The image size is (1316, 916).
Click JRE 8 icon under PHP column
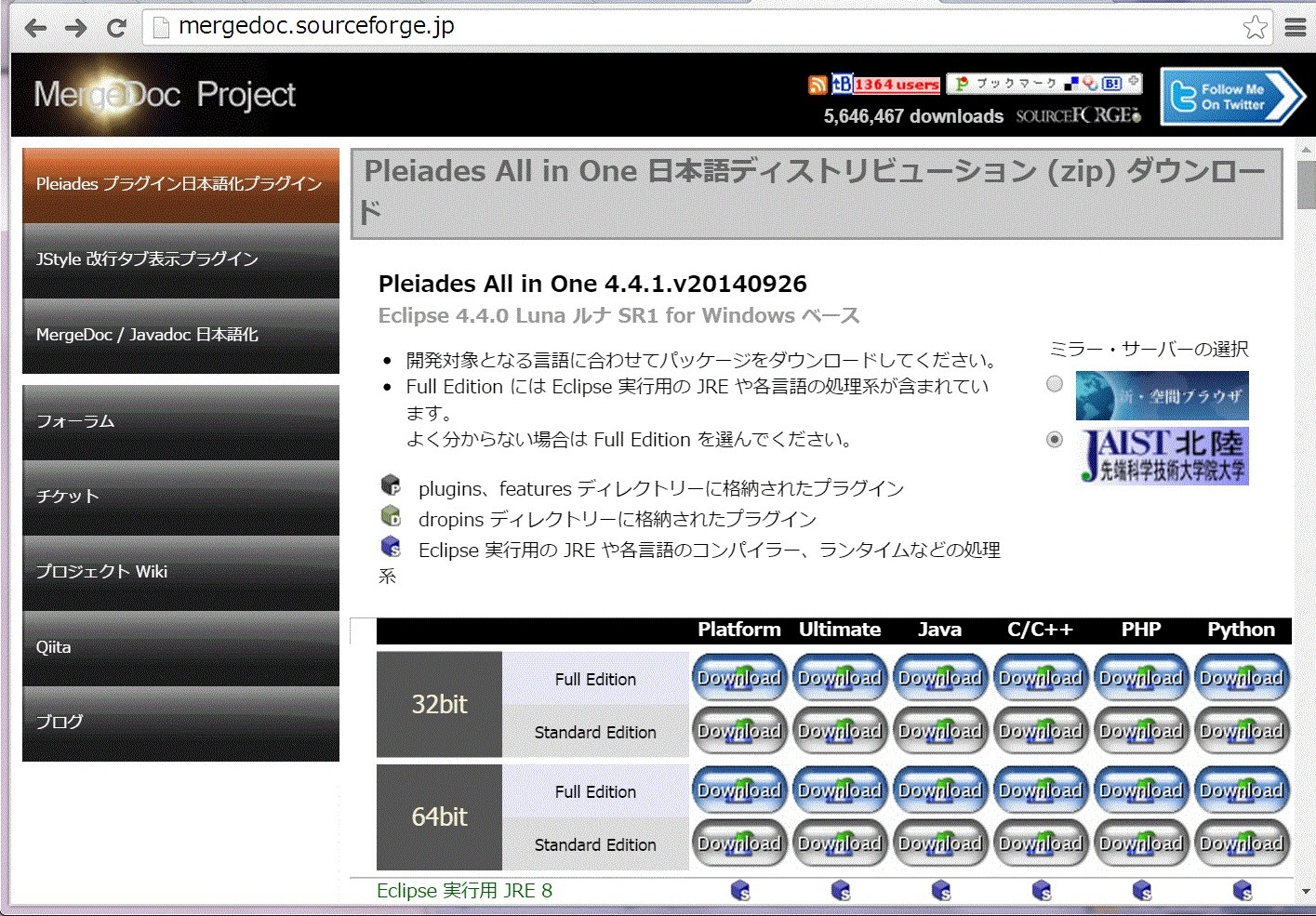(x=1142, y=891)
